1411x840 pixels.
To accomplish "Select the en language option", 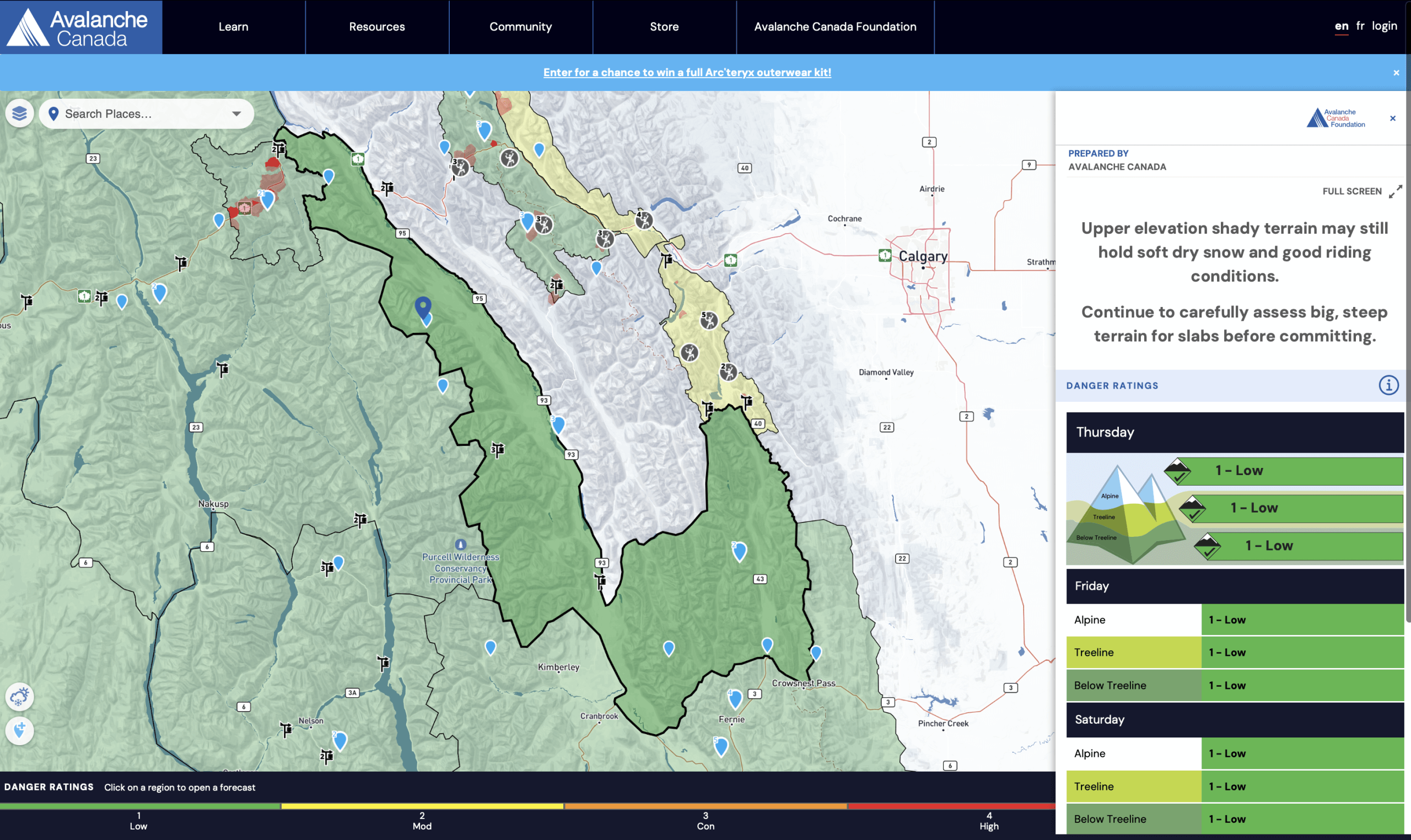I will pos(1341,26).
